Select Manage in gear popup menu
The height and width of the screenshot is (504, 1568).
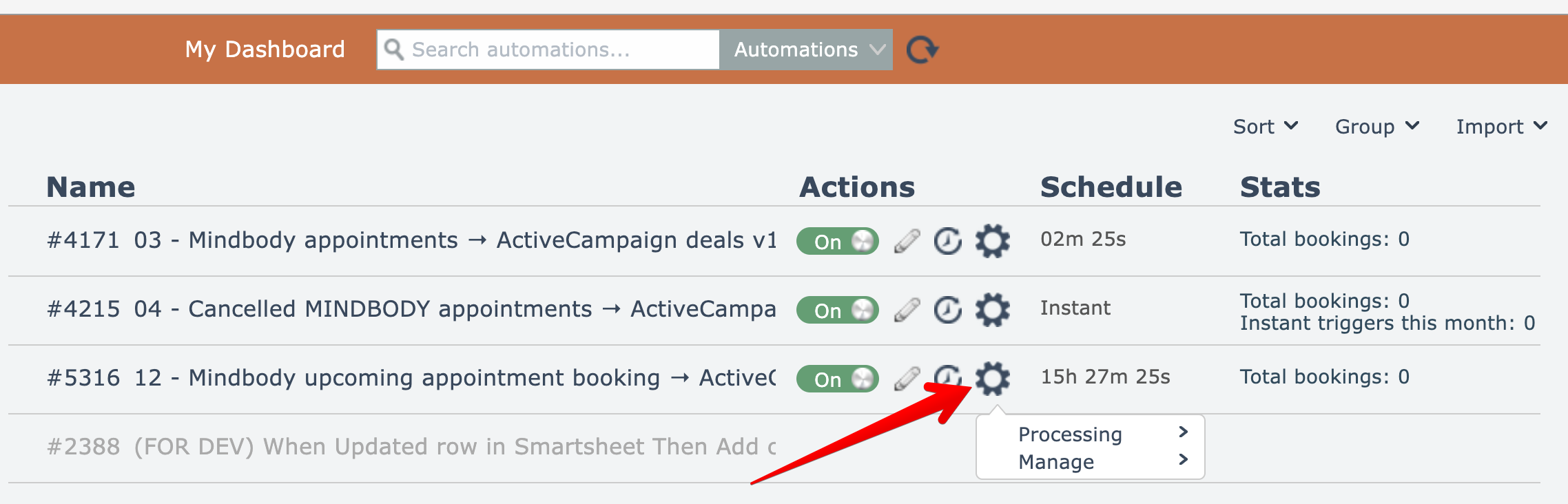tap(1056, 462)
